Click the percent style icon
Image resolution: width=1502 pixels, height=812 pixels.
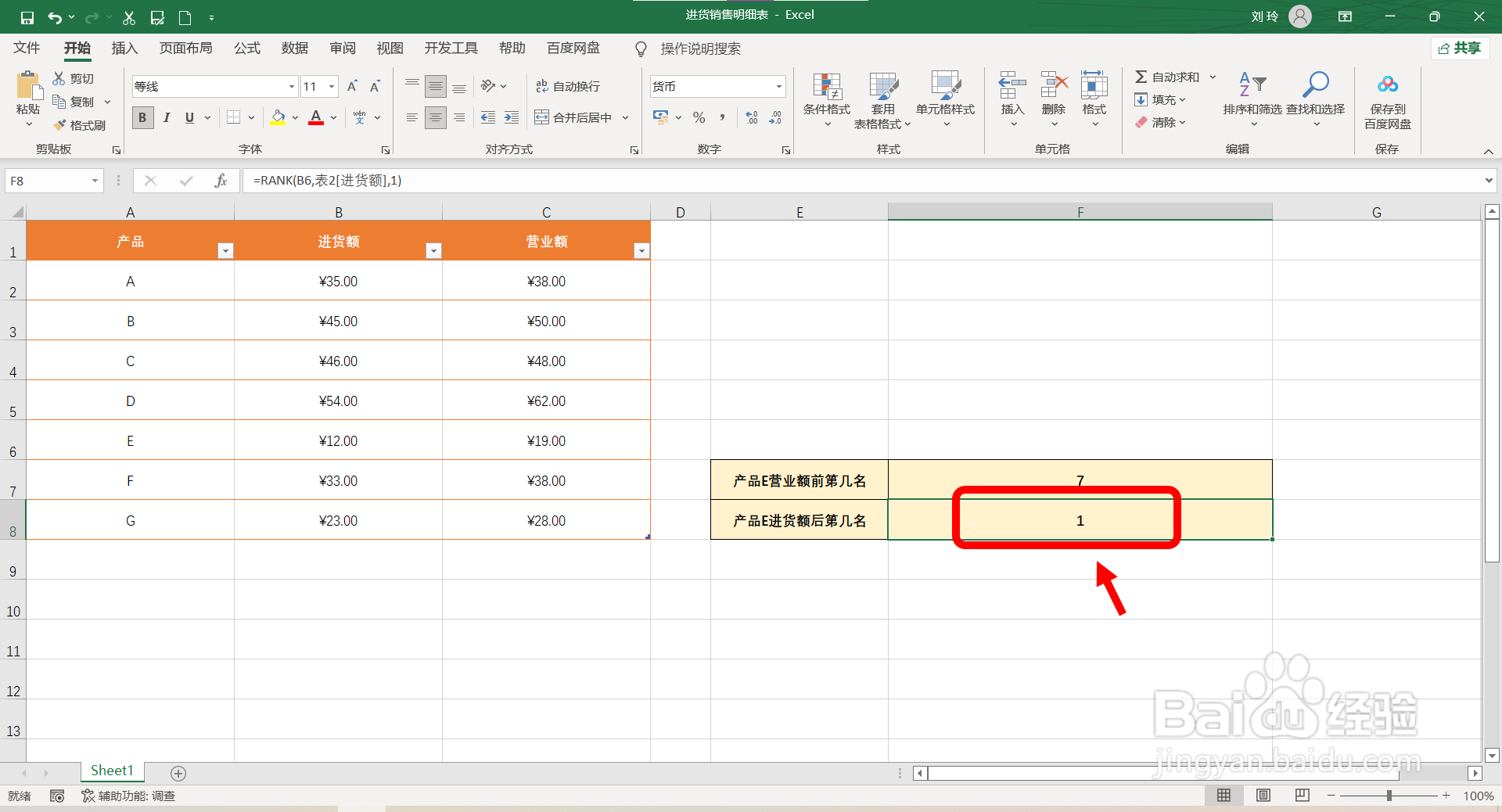pos(699,117)
